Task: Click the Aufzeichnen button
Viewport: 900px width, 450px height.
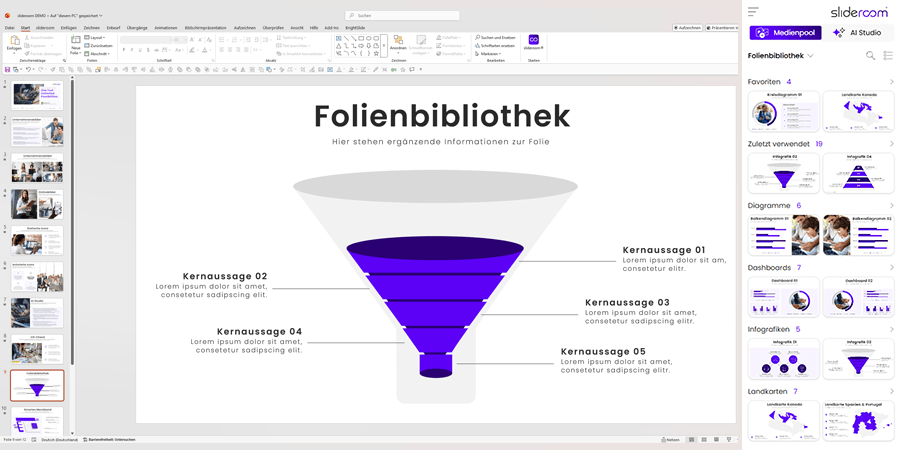Action: click(x=689, y=28)
